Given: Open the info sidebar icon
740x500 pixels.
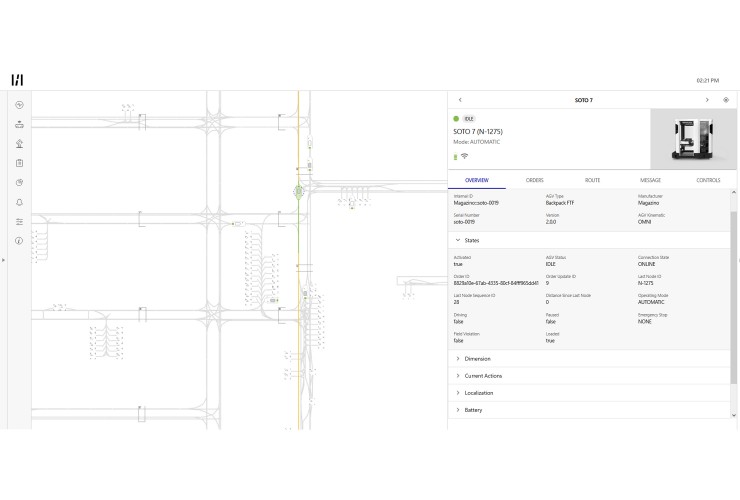Looking at the screenshot, I should 19,241.
